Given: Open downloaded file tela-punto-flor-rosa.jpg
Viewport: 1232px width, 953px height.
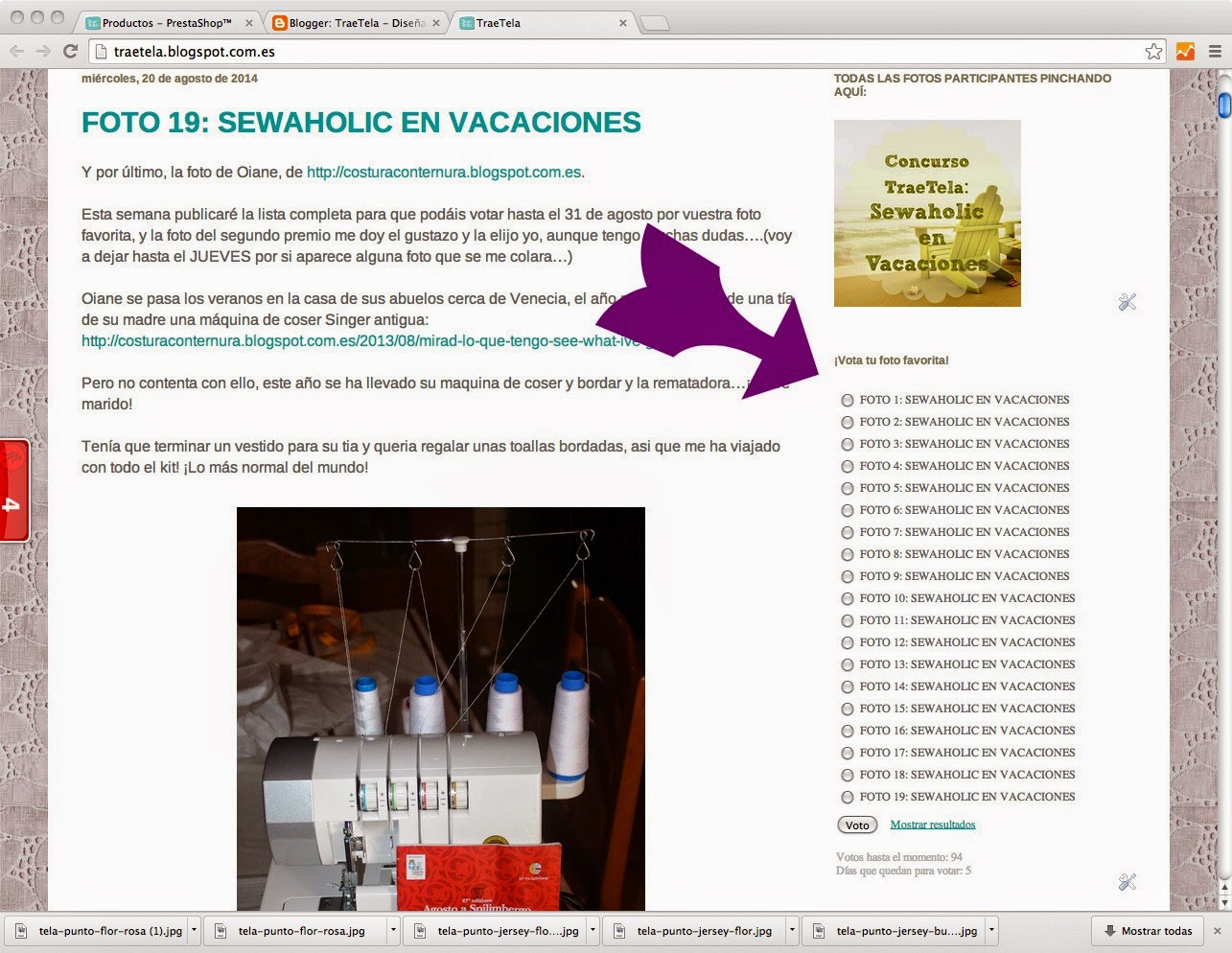Looking at the screenshot, I should [x=297, y=931].
